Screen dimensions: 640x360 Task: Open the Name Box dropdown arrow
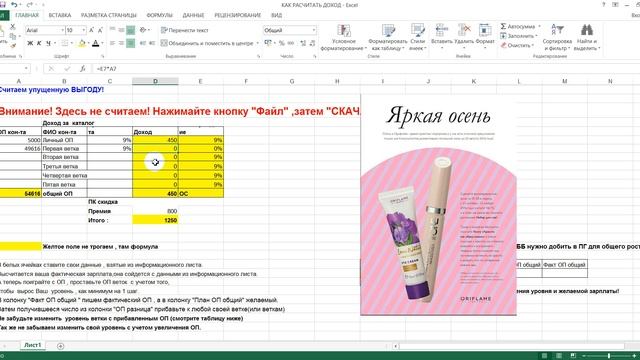pos(27,69)
